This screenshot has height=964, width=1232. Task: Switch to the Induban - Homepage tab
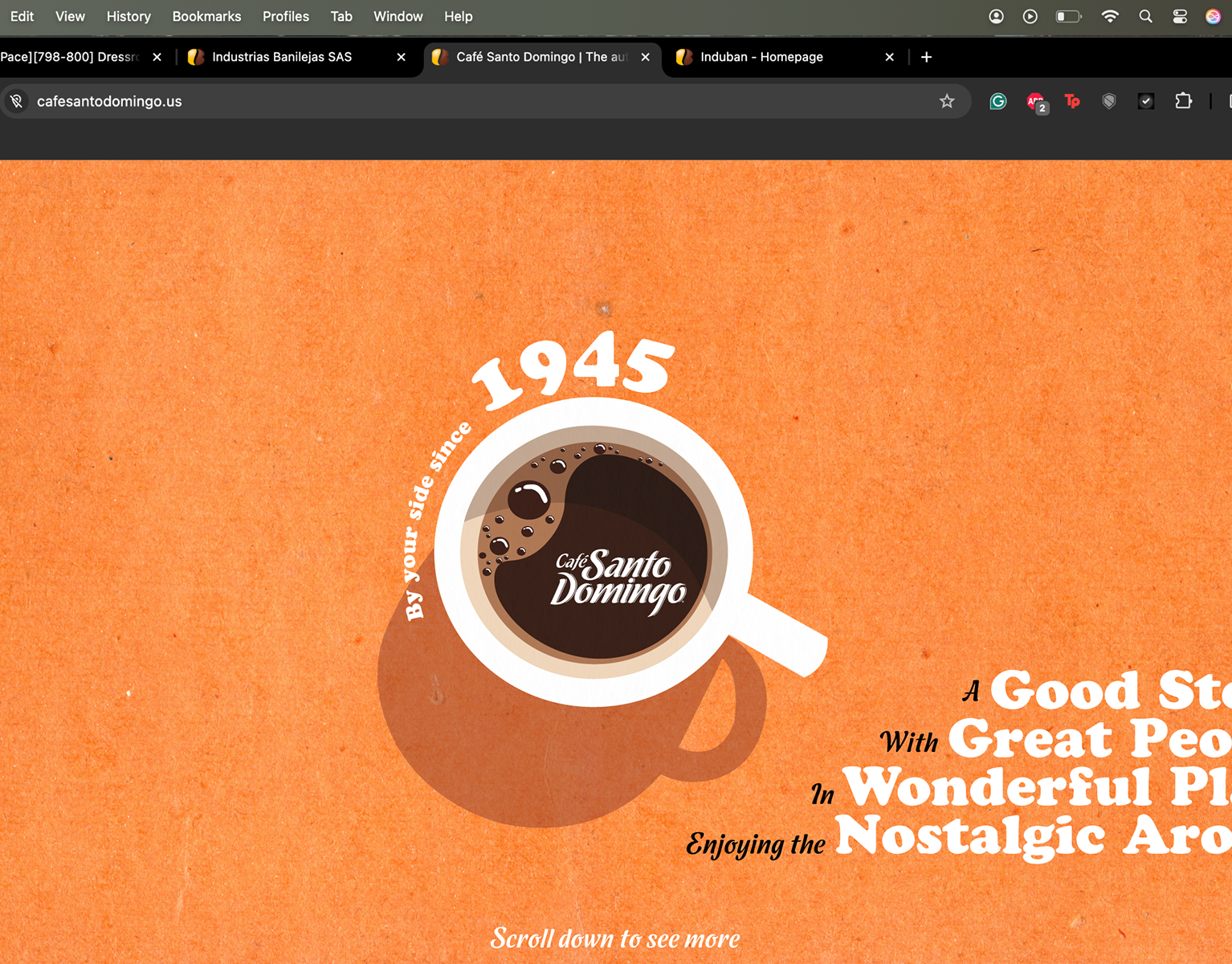point(785,57)
